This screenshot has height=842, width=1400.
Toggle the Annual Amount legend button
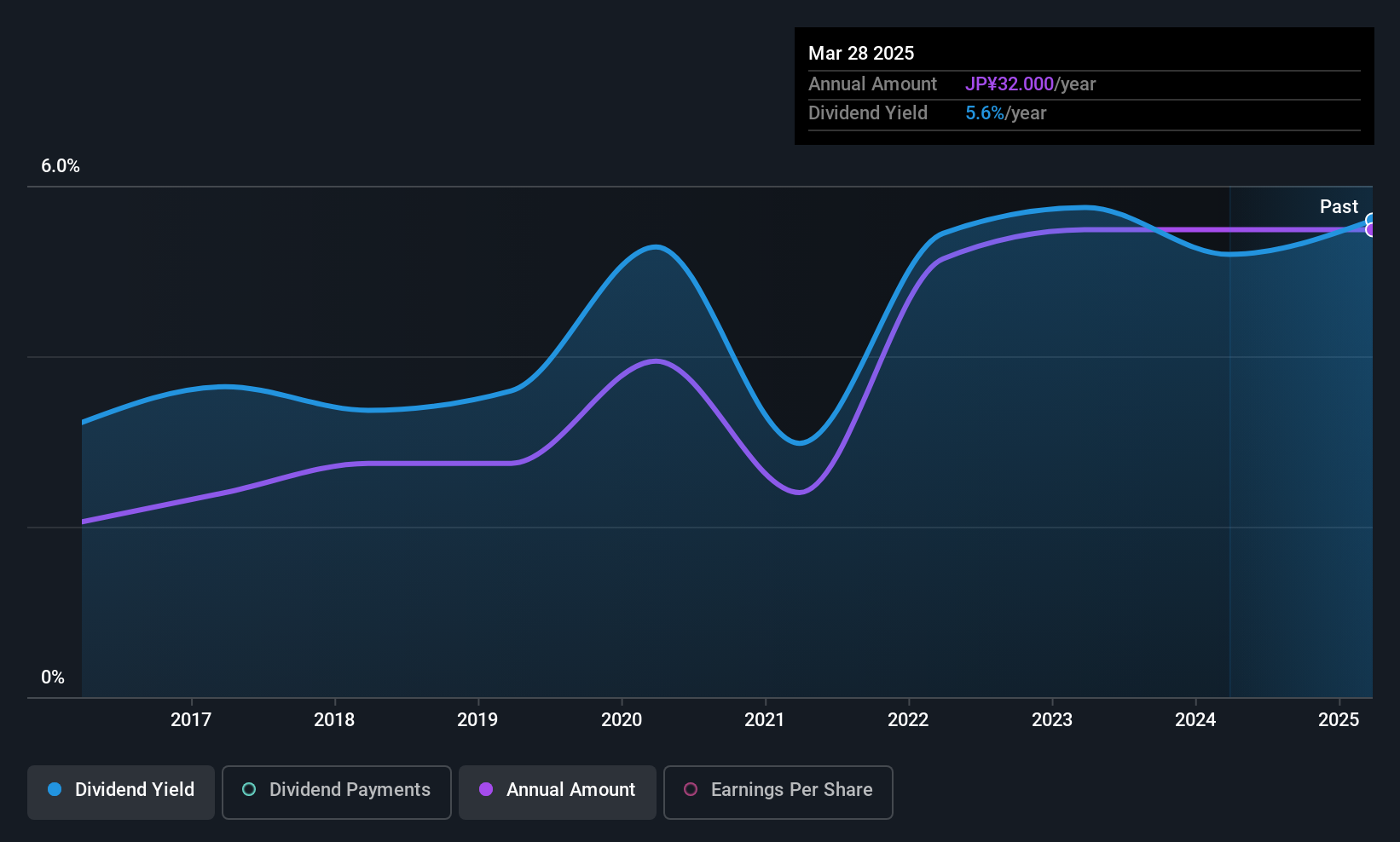[558, 792]
